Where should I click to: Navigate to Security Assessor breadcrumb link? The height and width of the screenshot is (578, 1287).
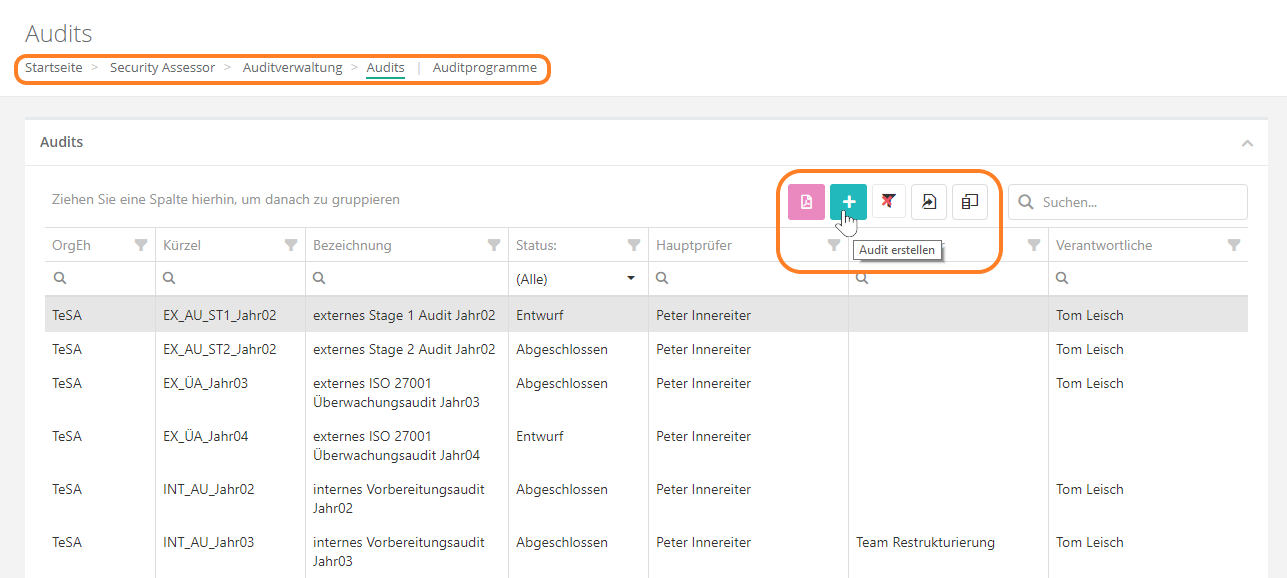click(x=162, y=68)
